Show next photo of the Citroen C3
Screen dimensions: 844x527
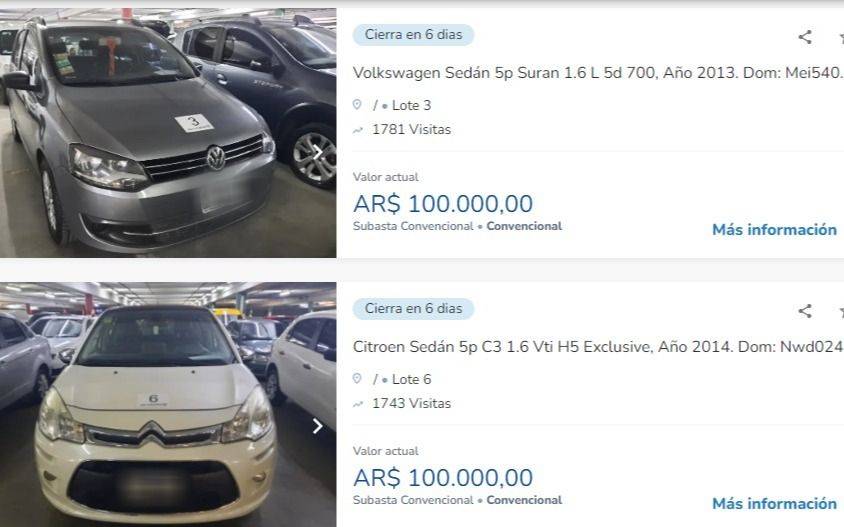[x=318, y=426]
